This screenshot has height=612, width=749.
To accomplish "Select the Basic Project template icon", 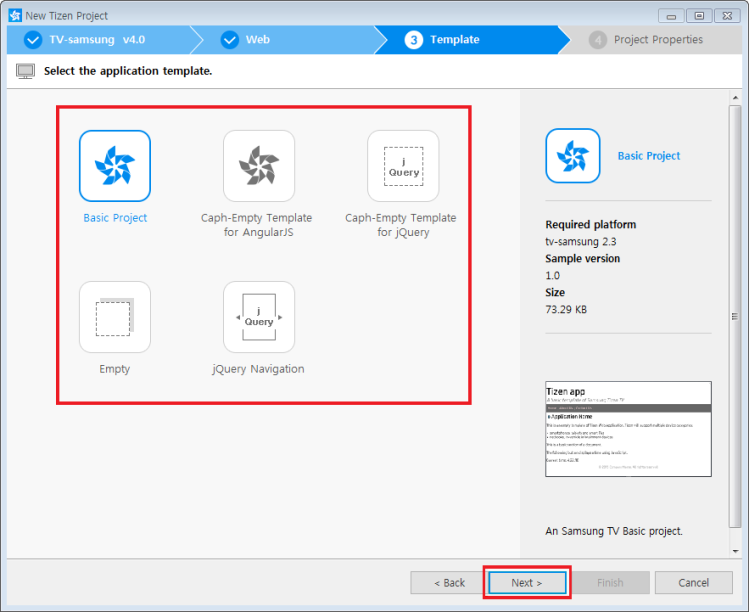I will pos(115,166).
